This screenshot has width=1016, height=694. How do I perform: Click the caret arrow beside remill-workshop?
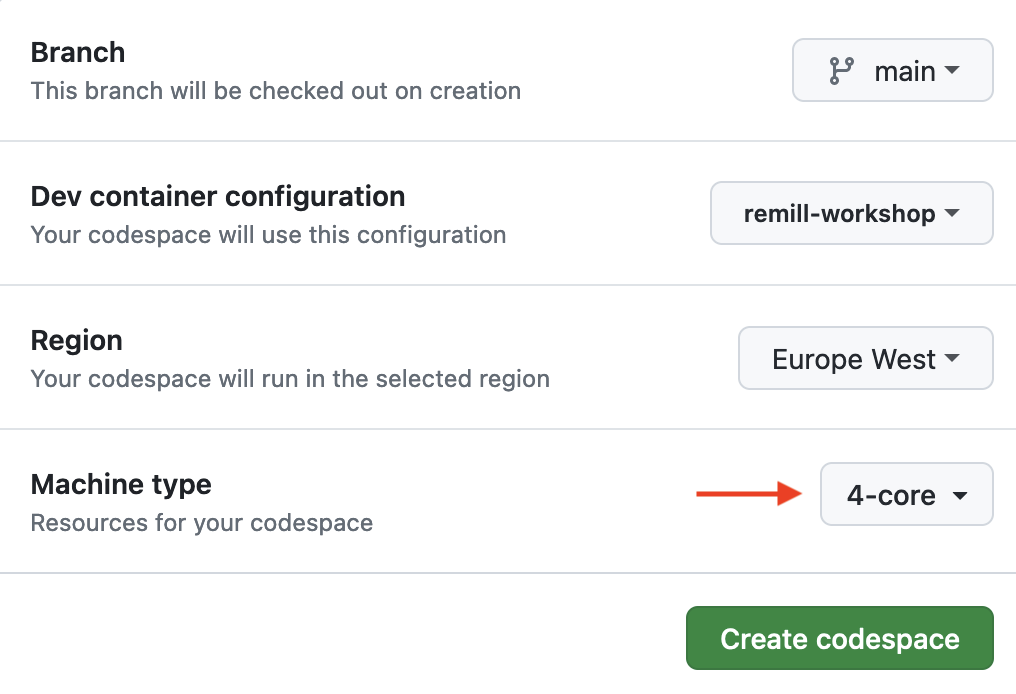(x=952, y=214)
